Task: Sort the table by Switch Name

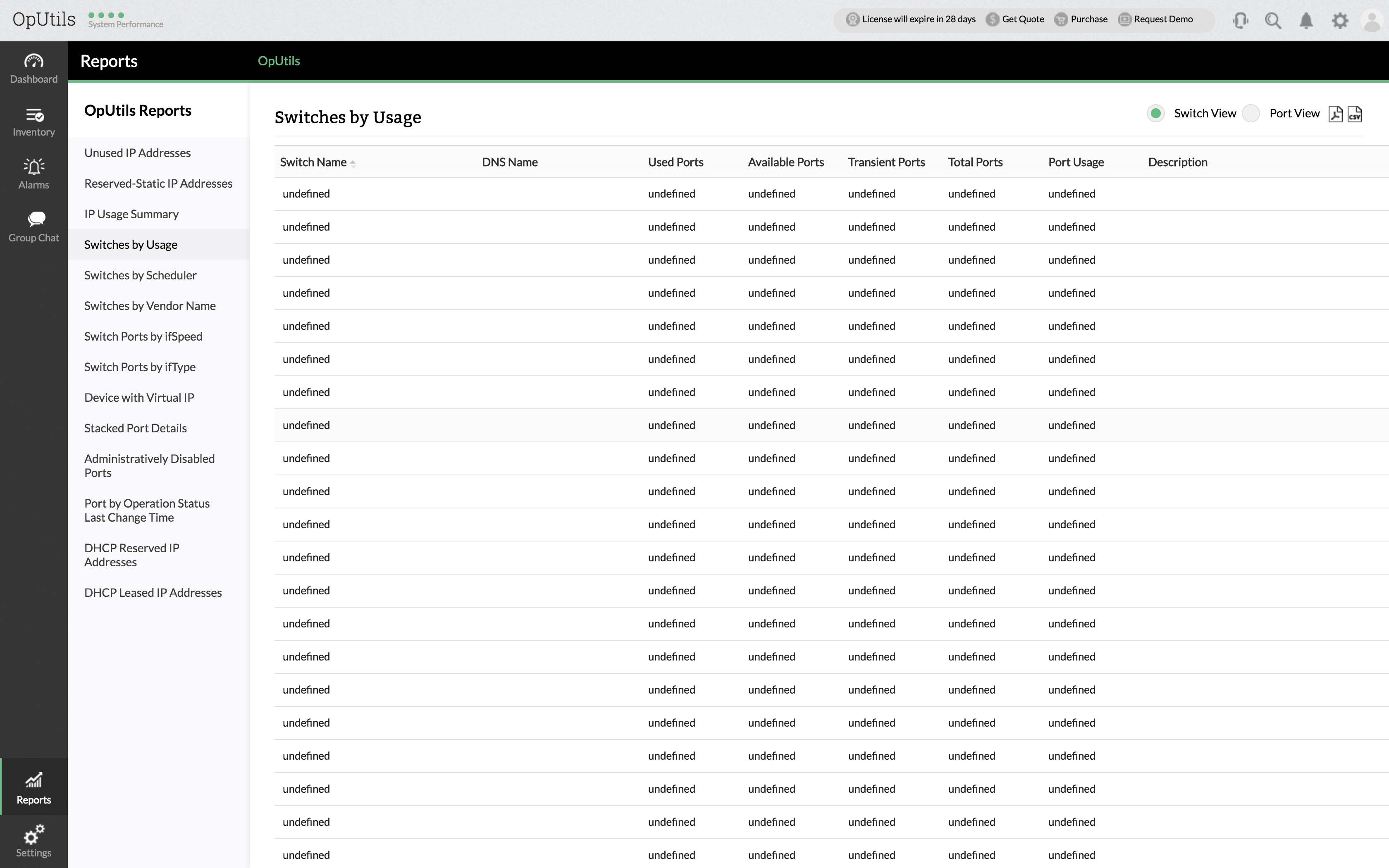Action: [x=313, y=162]
